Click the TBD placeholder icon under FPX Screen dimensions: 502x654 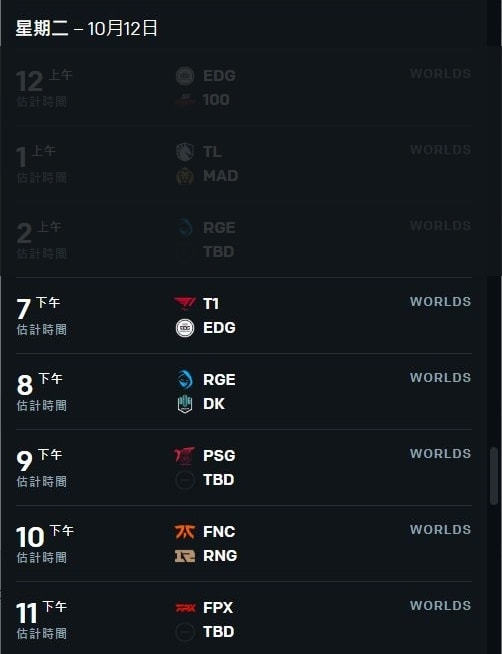185,632
